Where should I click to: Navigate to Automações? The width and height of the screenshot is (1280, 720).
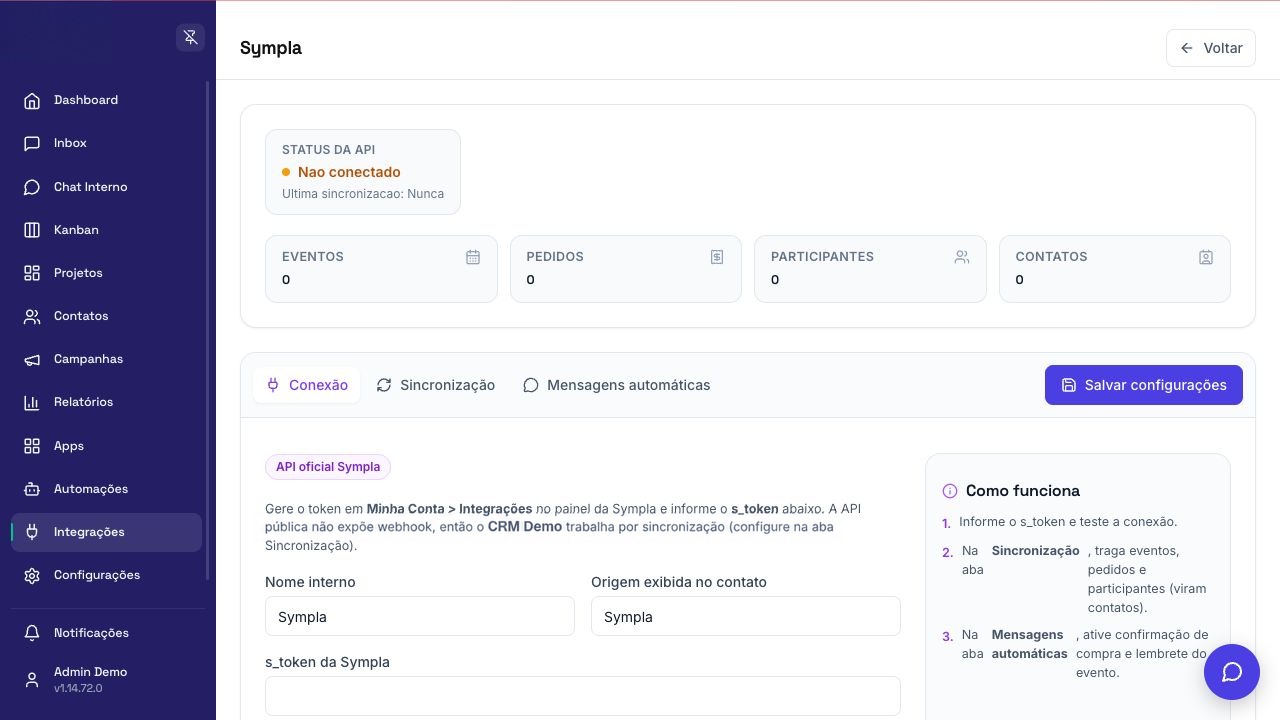coord(106,489)
